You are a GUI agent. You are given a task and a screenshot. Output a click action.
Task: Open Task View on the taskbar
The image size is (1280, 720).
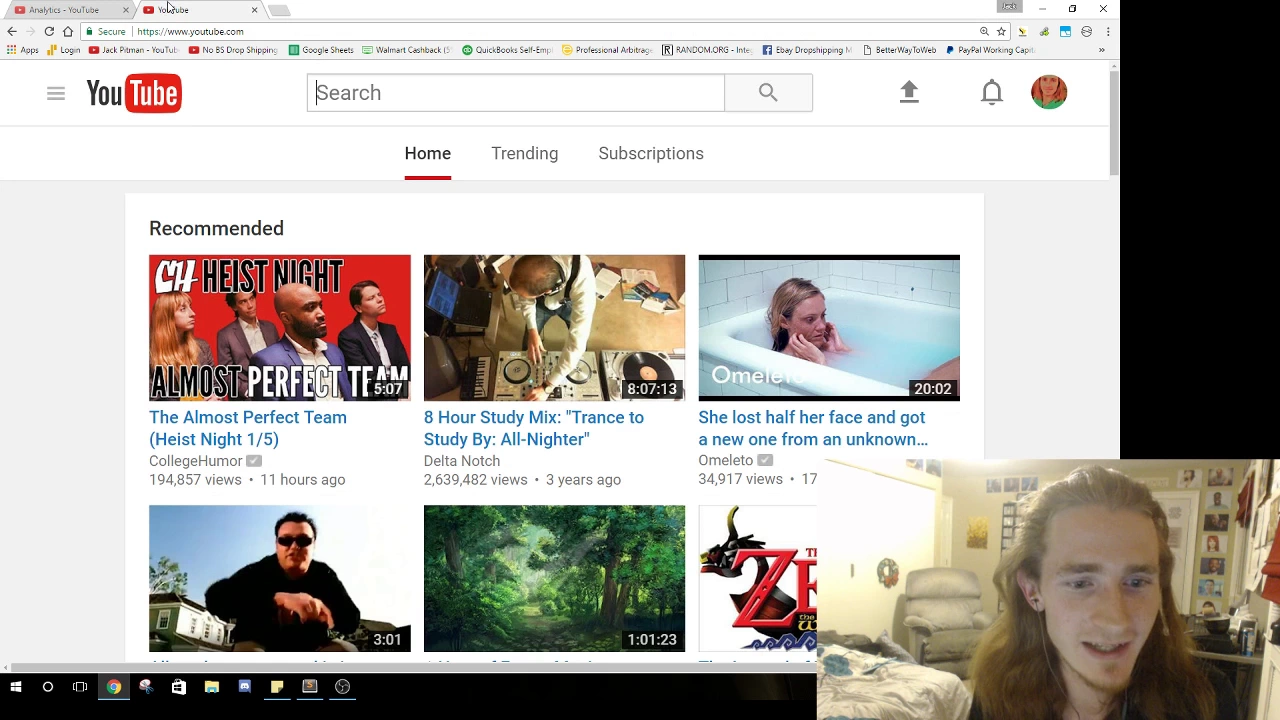click(80, 687)
